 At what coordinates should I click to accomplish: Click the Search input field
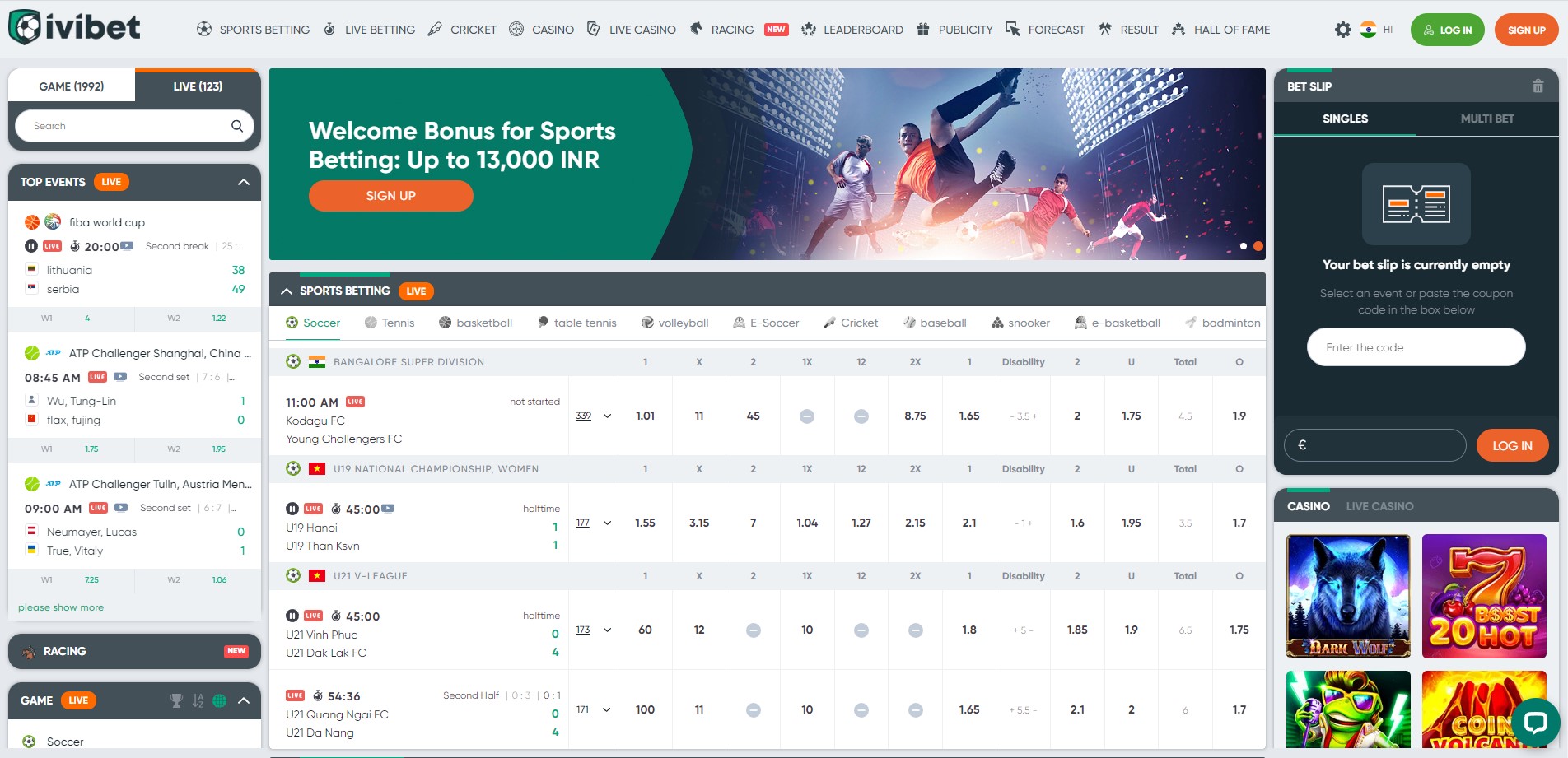[134, 126]
